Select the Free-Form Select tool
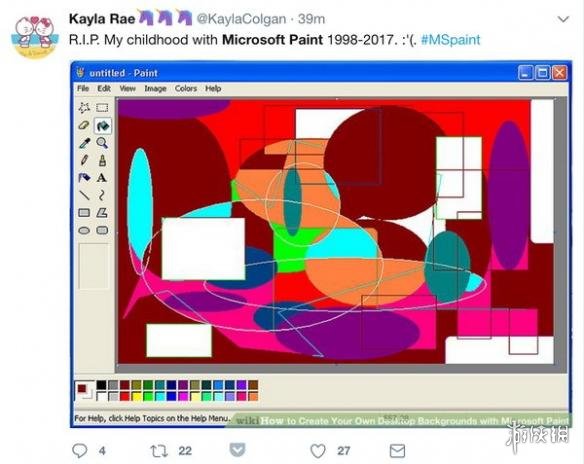 (84, 108)
